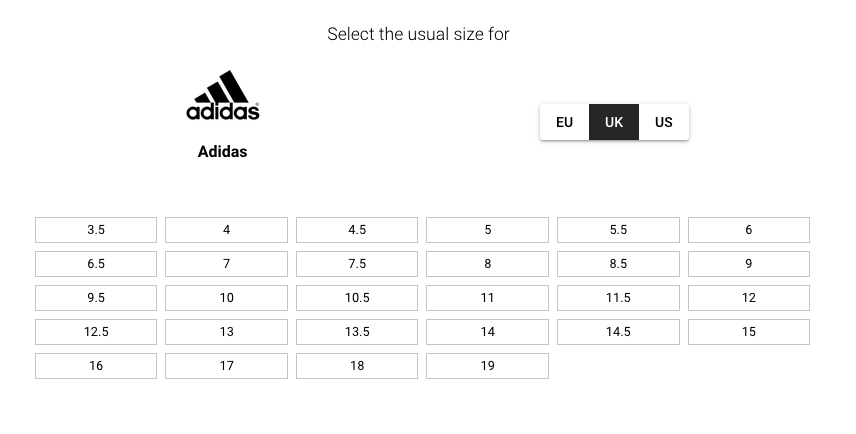Pick size 14.5
This screenshot has width=856, height=434.
[618, 332]
